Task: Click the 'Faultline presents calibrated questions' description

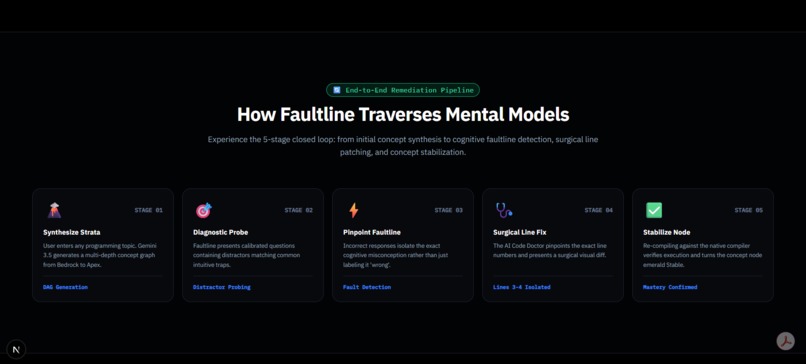Action: tap(247, 255)
